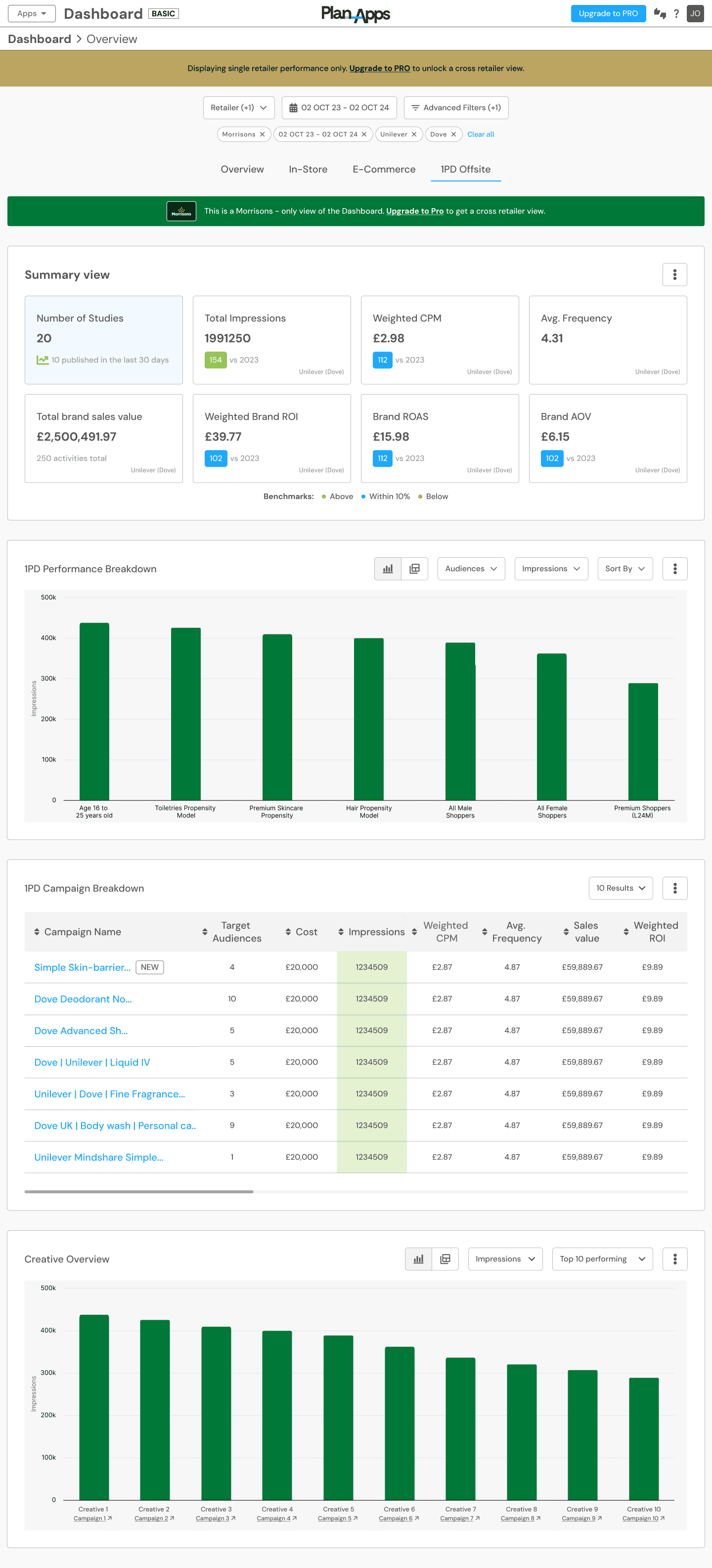Remove the Dove filter chip
The image size is (712, 1568).
click(453, 134)
